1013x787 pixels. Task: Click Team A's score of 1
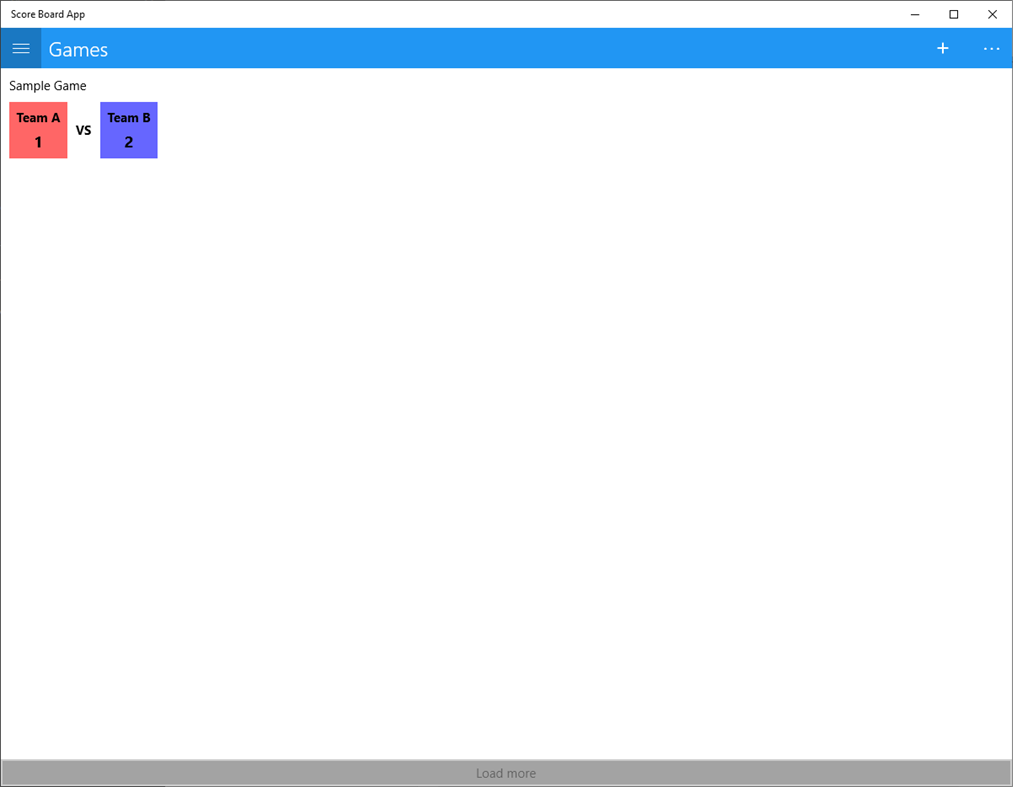38,141
